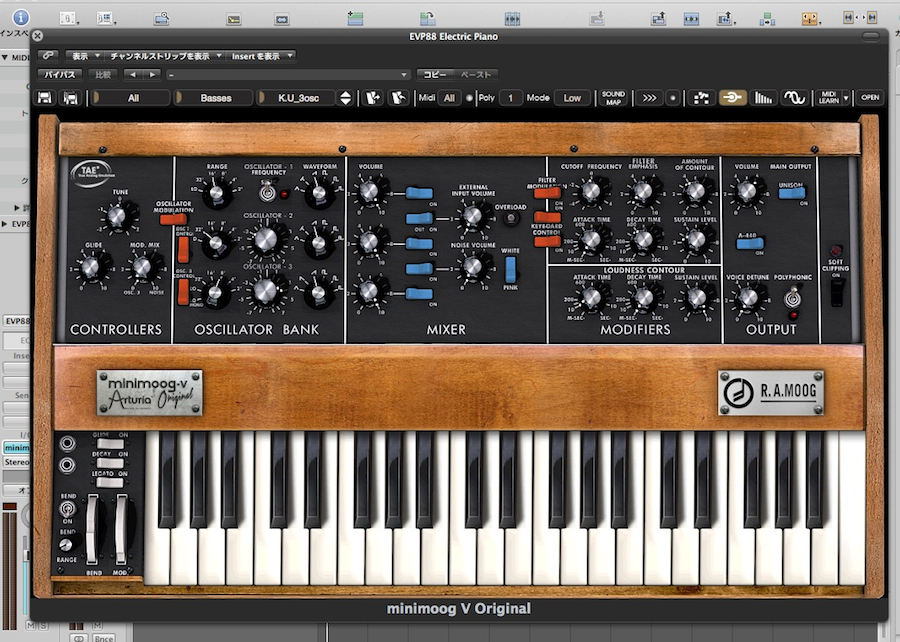The width and height of the screenshot is (900, 642).
Task: Toggle the A-440 blue switch
Action: 750,244
